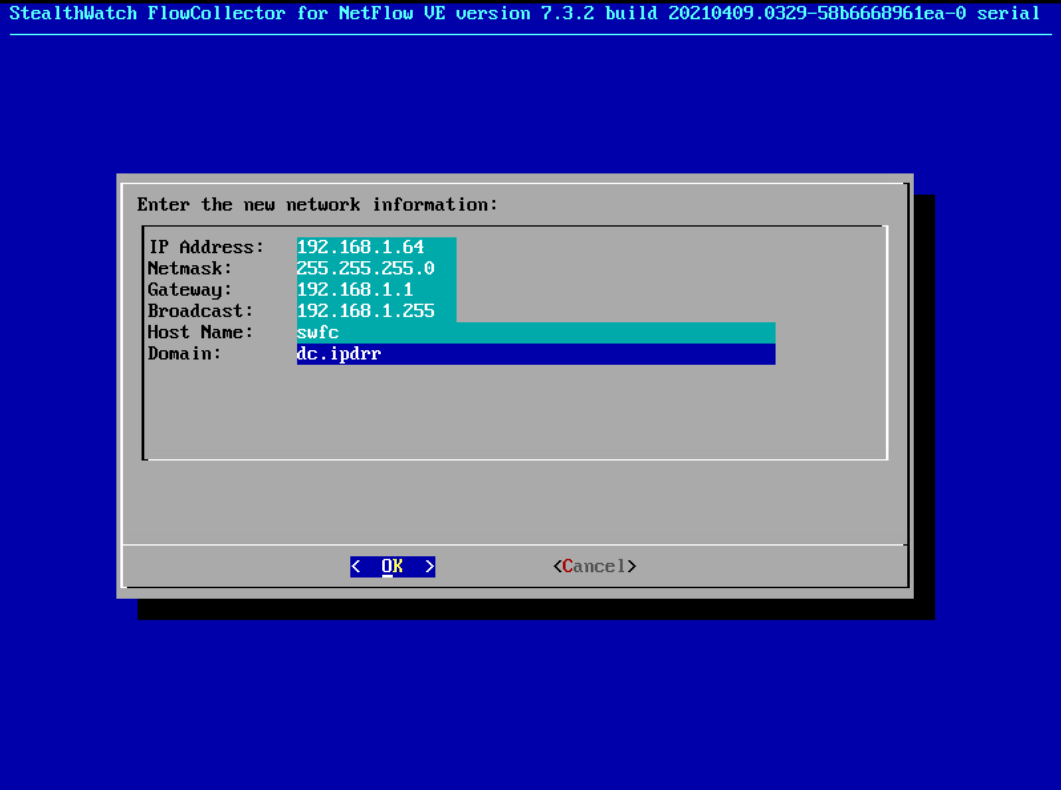This screenshot has height=790, width=1061.
Task: Select the OK button
Action: coord(392,566)
